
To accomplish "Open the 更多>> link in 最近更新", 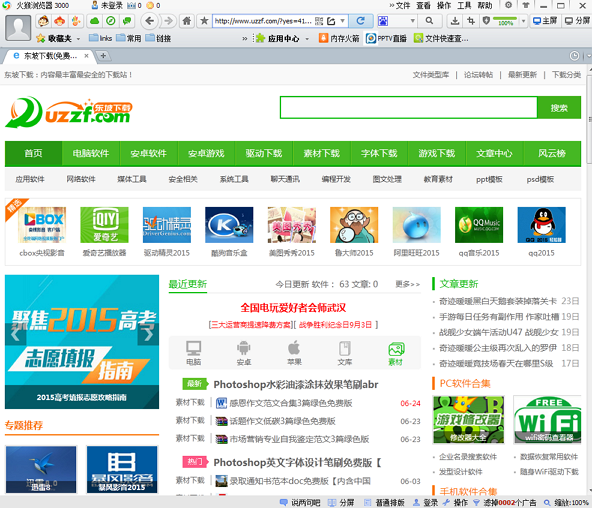I will [x=408, y=284].
